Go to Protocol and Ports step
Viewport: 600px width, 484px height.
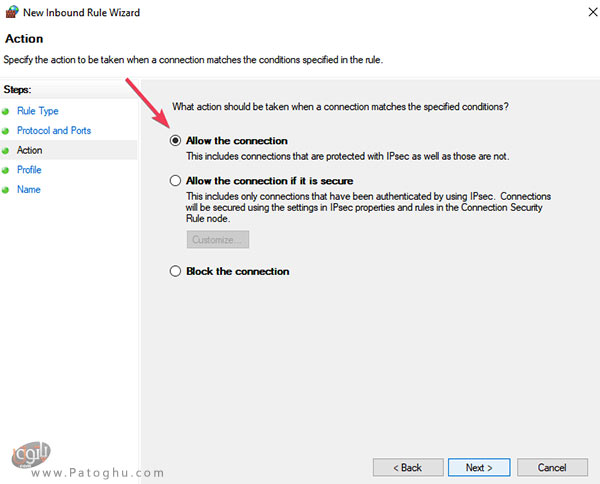(54, 130)
